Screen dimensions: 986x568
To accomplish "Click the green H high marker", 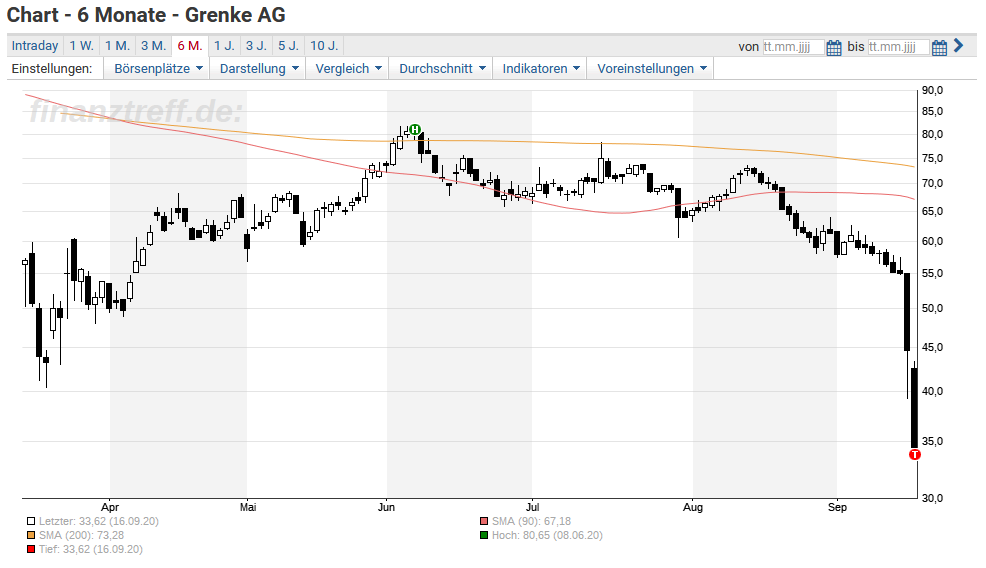I will 415,130.
